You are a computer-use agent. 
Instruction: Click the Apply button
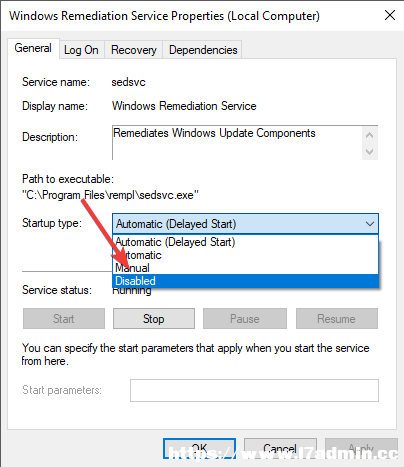point(361,448)
